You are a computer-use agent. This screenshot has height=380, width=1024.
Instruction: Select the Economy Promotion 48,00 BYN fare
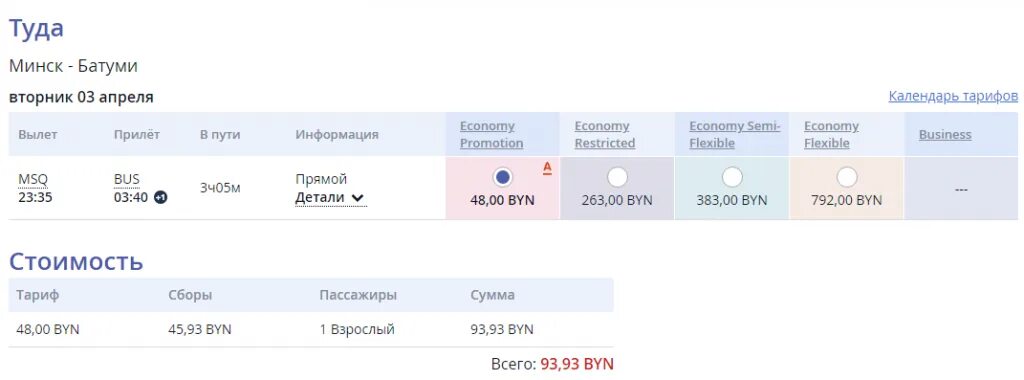502,177
